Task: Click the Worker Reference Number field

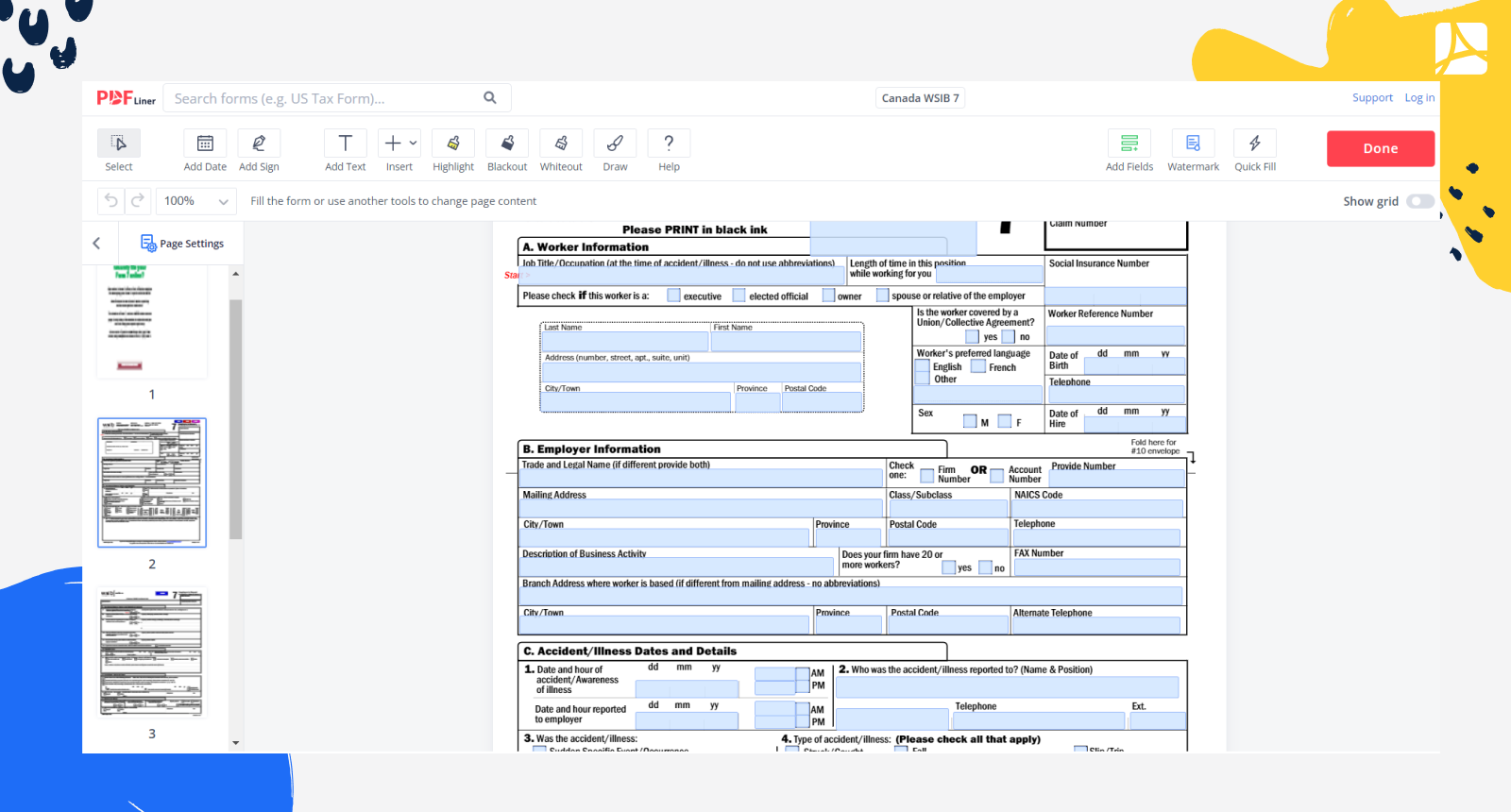Action: point(1115,335)
